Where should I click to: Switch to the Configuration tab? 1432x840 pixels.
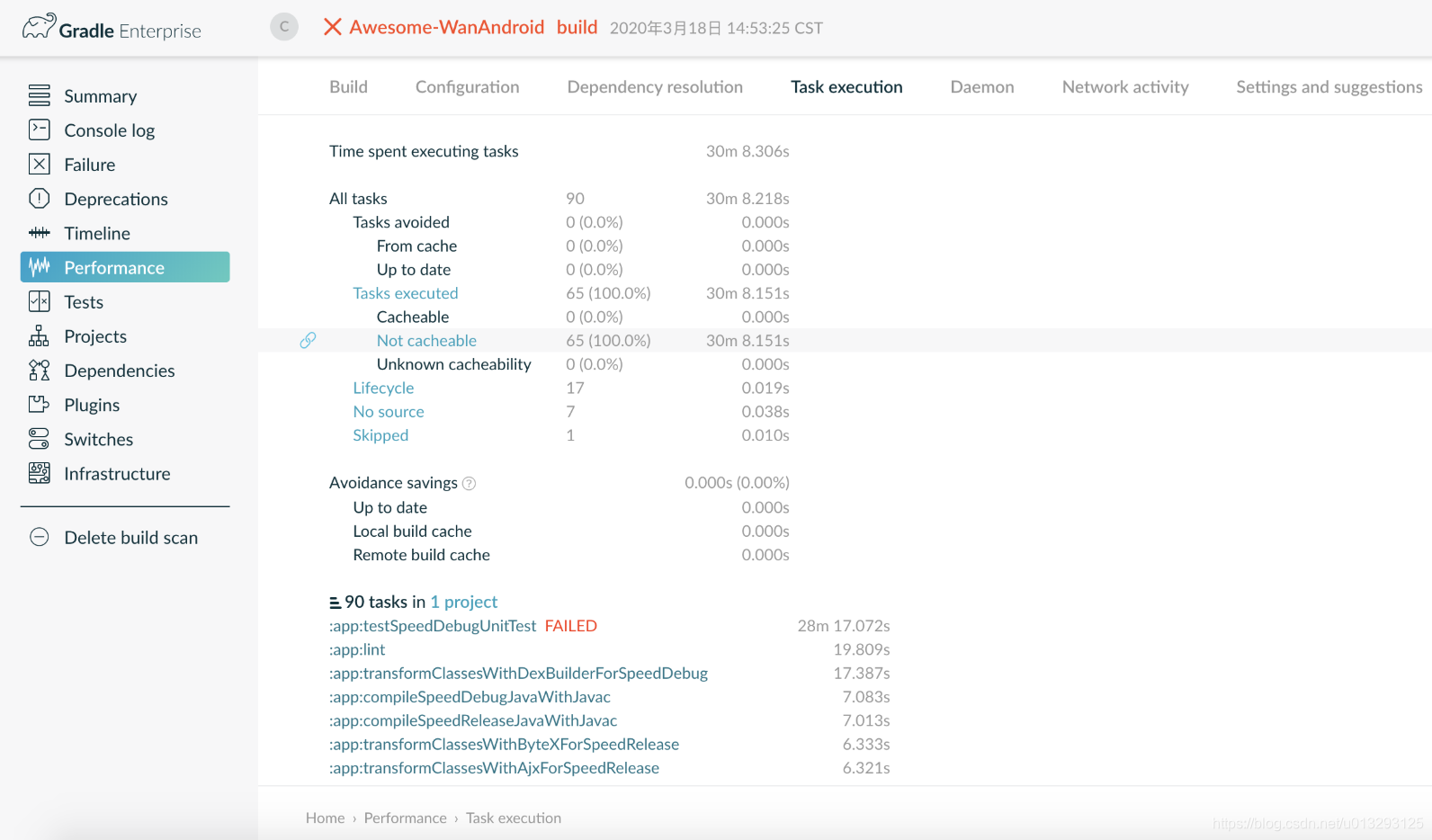click(468, 87)
